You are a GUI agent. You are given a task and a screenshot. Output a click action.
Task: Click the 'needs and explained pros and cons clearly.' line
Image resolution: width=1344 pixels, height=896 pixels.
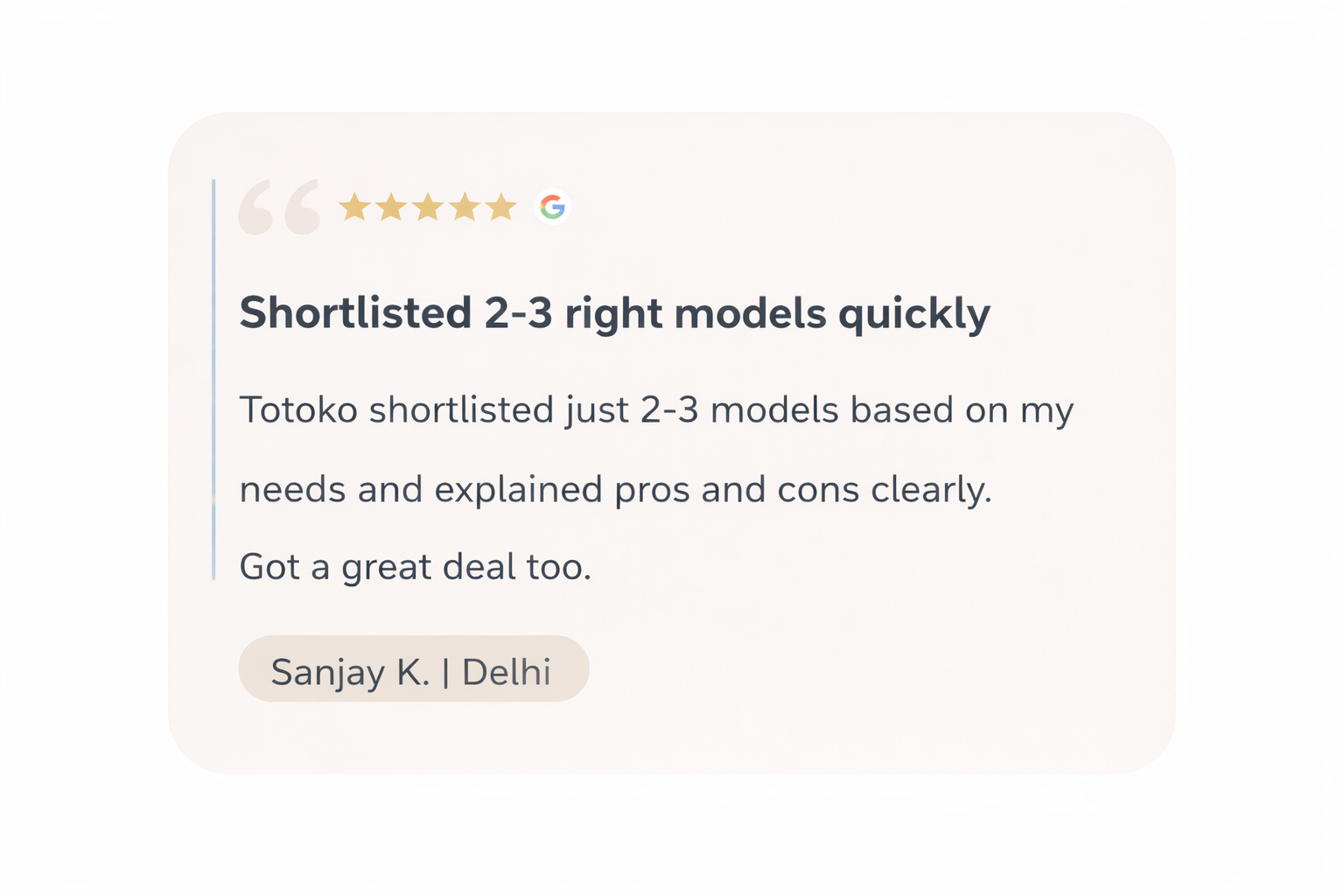click(615, 489)
